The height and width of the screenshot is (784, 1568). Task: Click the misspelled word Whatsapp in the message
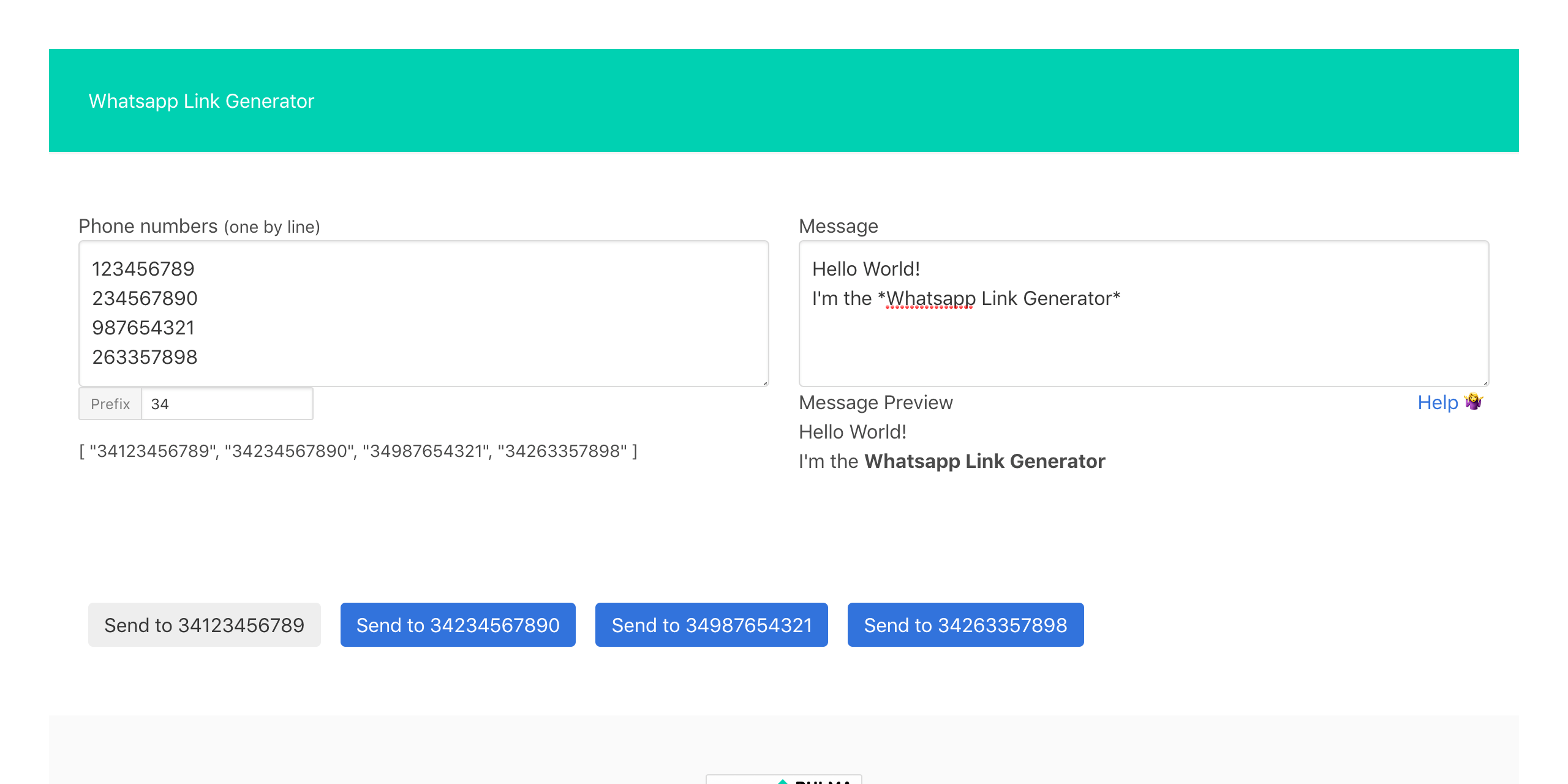[931, 298]
